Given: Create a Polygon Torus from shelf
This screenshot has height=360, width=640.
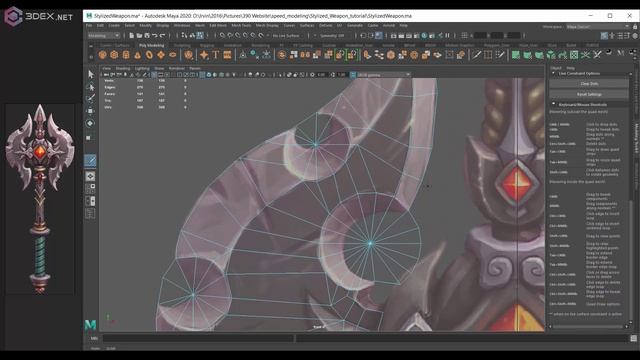Looking at the screenshot, I should pyautogui.click(x=149, y=55).
